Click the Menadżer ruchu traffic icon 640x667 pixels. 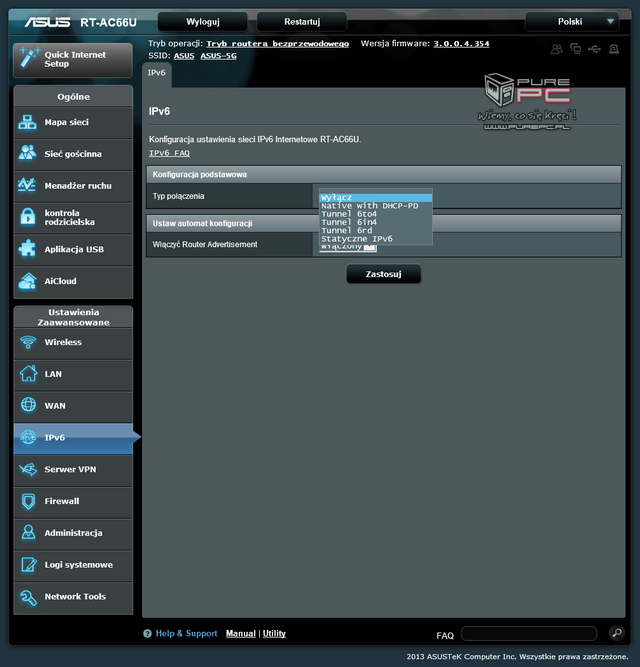[x=27, y=185]
